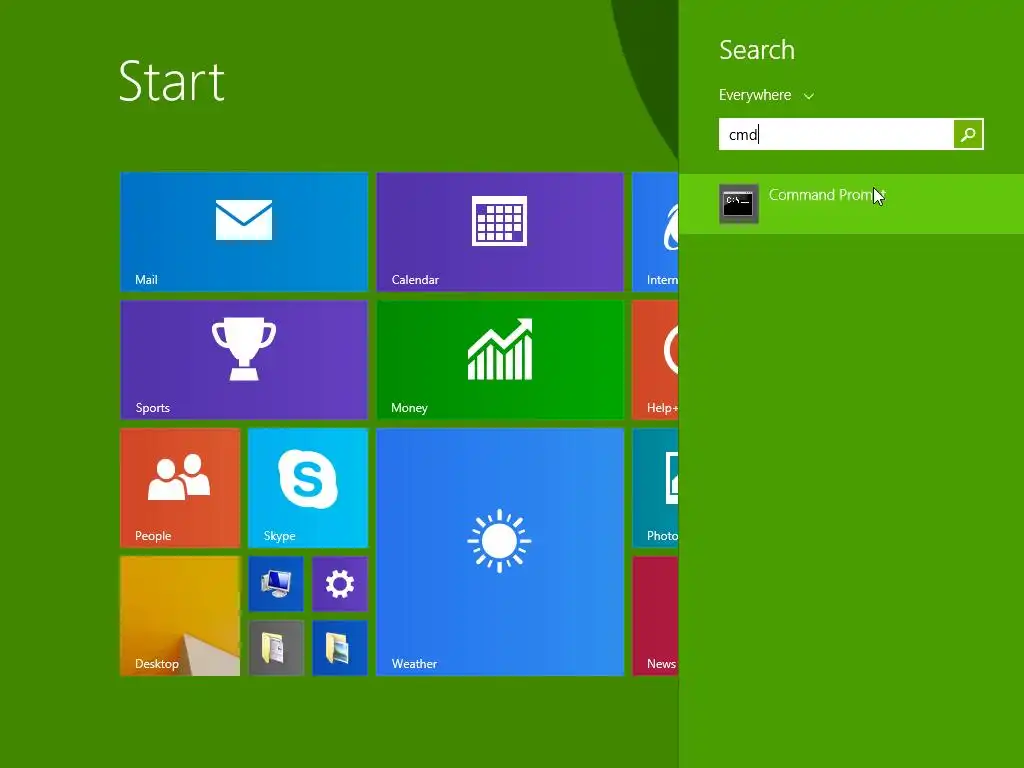This screenshot has height=768, width=1024.
Task: Open the Pictures folder tile
Action: 340,647
